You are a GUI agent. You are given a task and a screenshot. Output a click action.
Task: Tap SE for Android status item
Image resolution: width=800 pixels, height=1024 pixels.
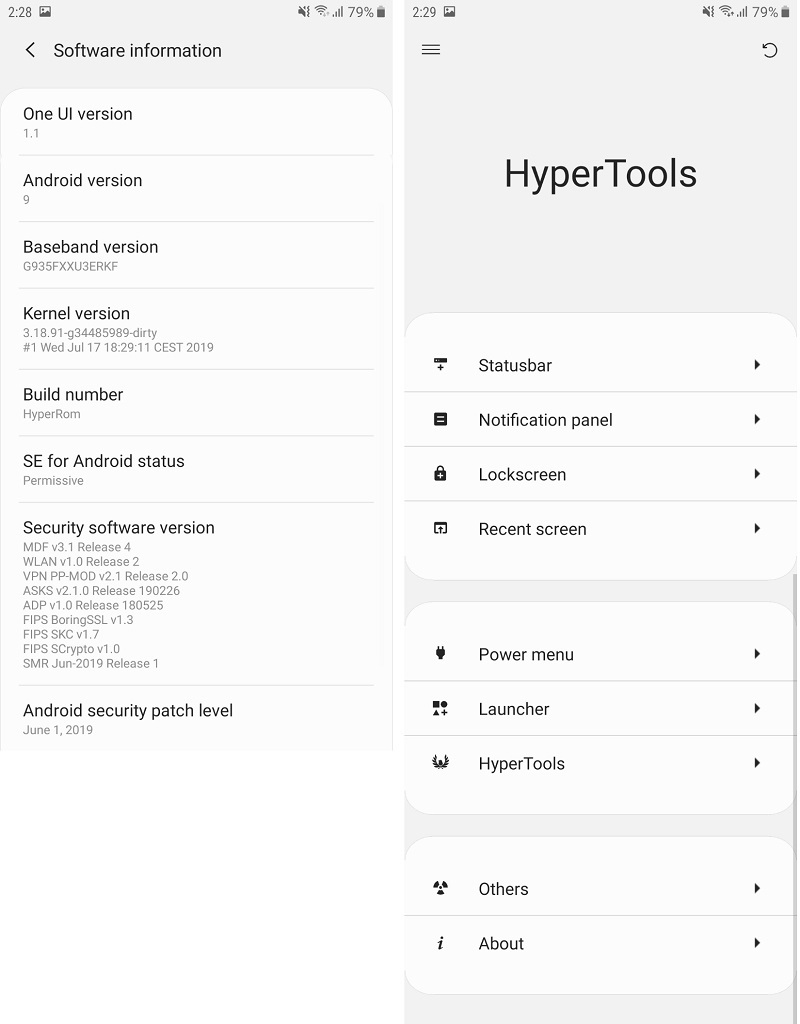(196, 470)
